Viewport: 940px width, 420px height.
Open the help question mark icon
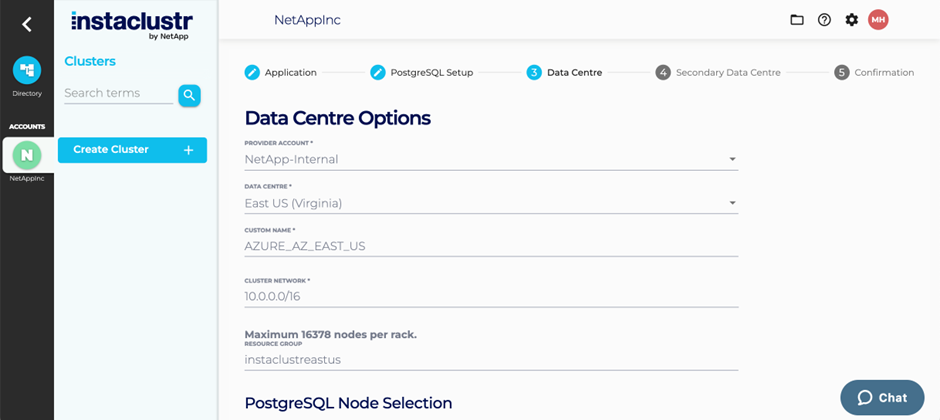824,20
